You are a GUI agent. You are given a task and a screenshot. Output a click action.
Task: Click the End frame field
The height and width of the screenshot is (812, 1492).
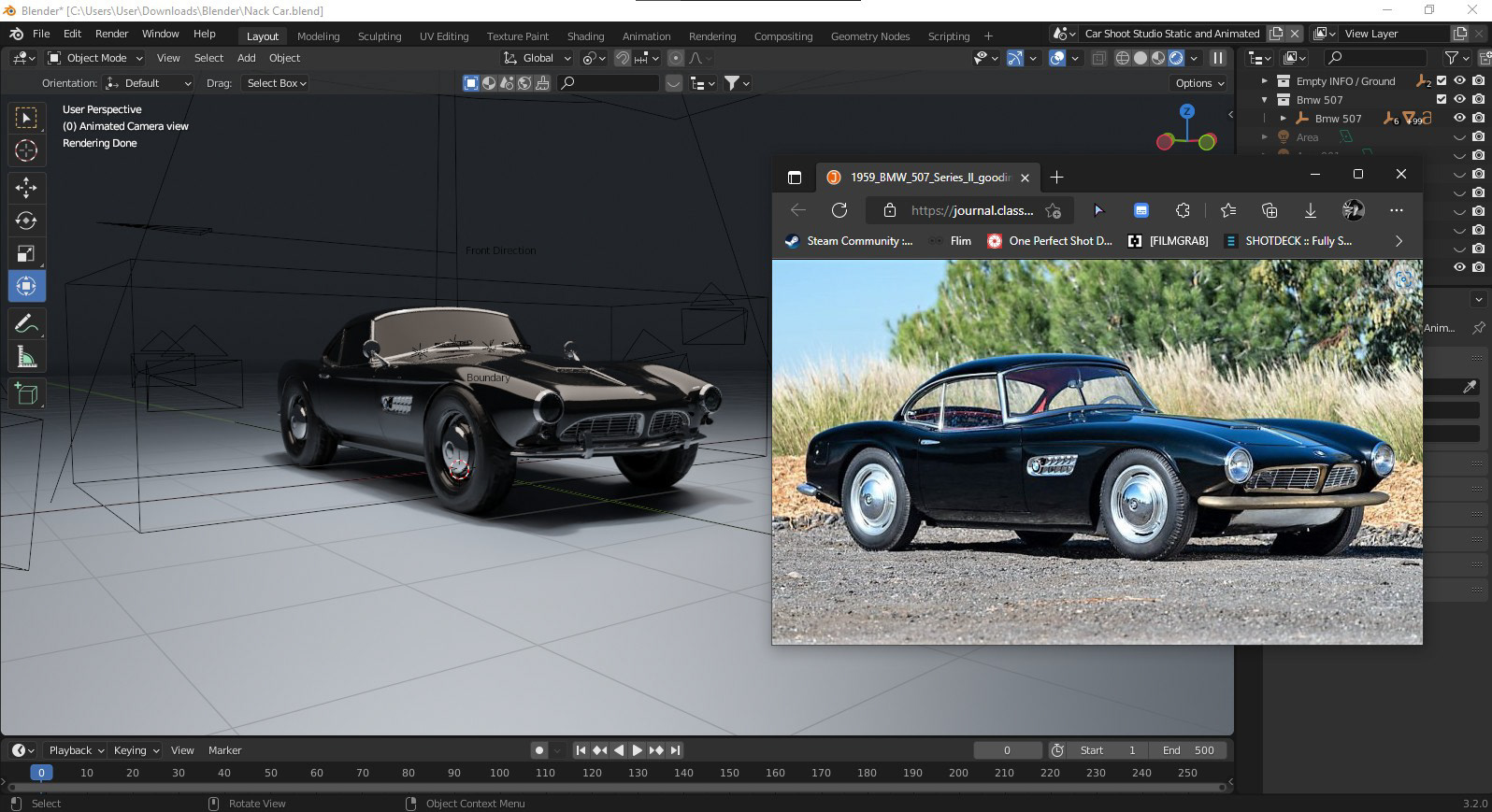click(1189, 750)
